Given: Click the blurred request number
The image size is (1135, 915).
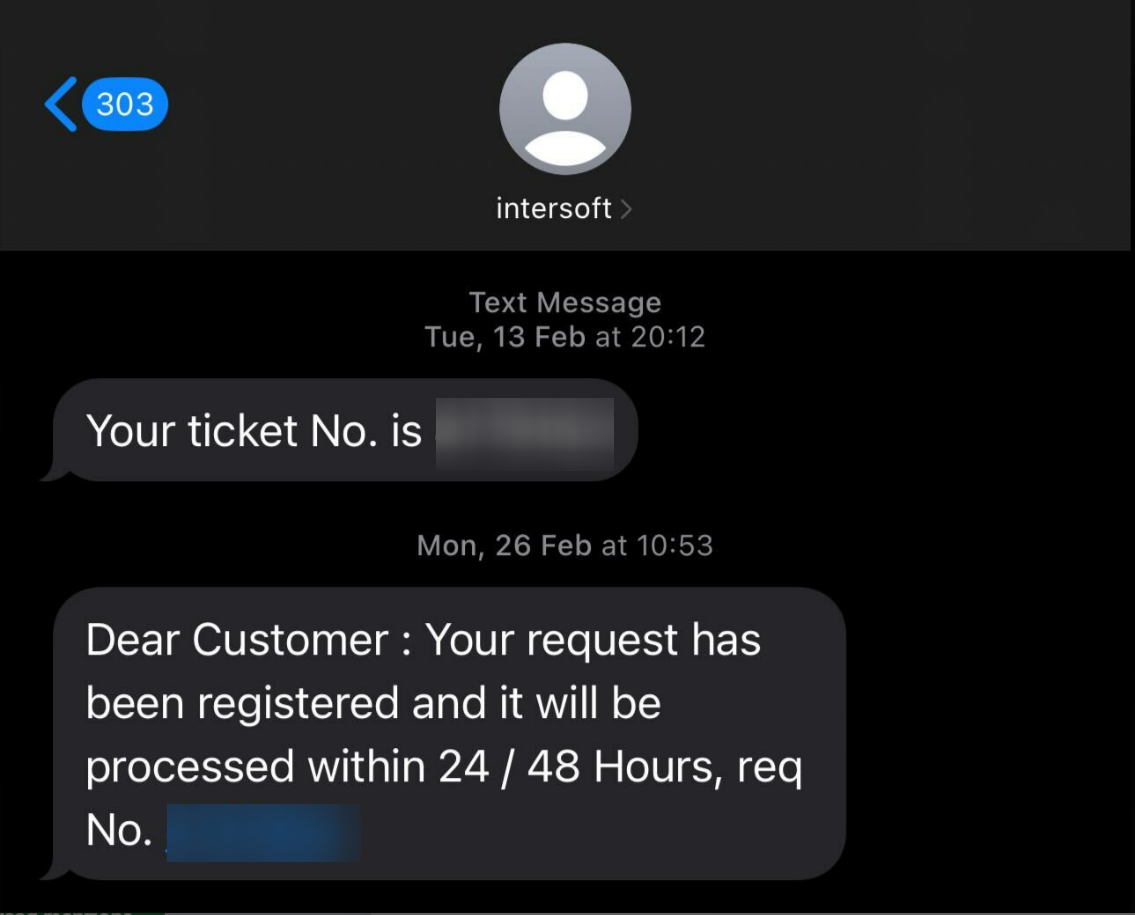Looking at the screenshot, I should [x=262, y=832].
